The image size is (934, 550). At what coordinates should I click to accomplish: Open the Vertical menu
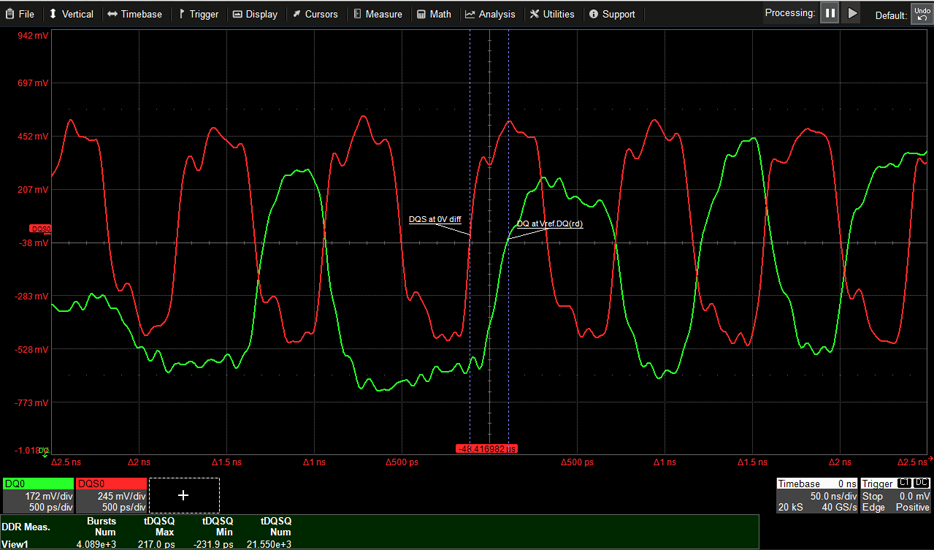[71, 14]
